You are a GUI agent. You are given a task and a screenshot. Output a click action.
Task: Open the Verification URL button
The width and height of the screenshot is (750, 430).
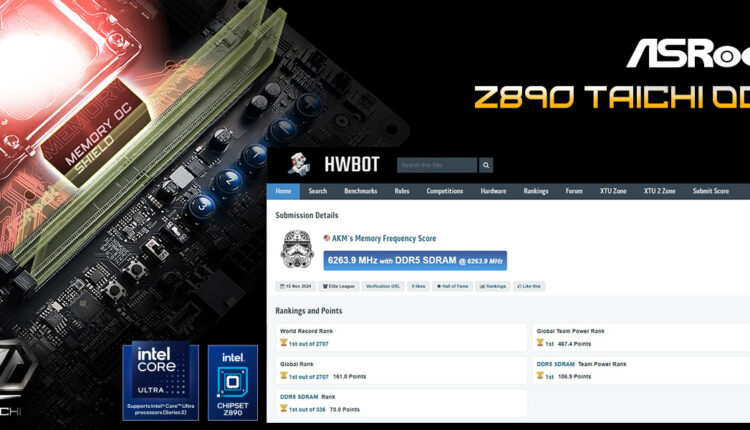pos(383,286)
